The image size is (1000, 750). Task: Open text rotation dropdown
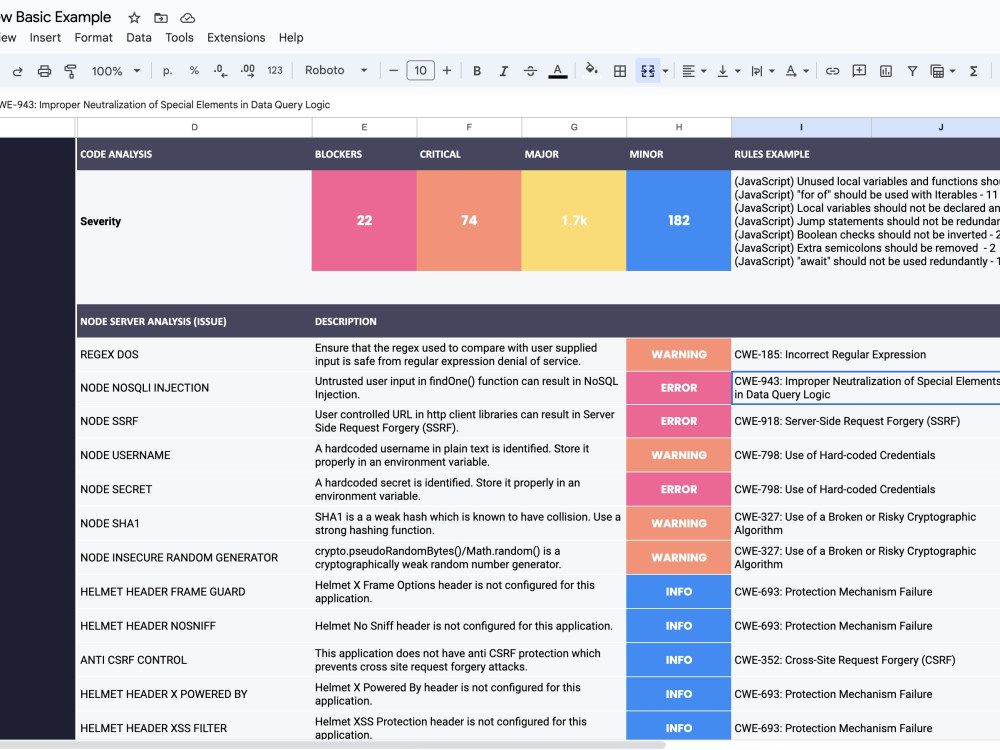[x=797, y=71]
